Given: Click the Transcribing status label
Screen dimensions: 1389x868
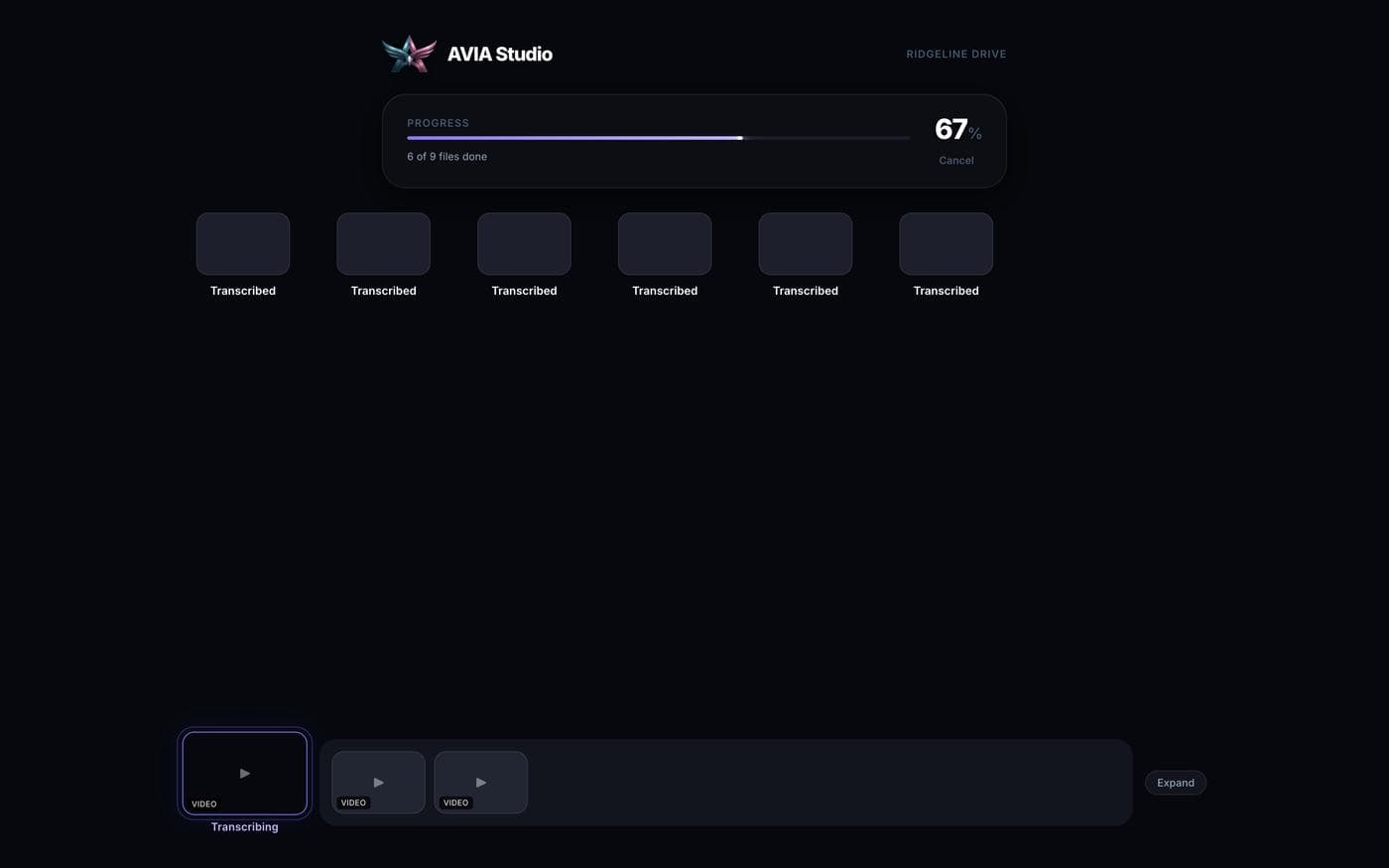Looking at the screenshot, I should click(x=245, y=826).
